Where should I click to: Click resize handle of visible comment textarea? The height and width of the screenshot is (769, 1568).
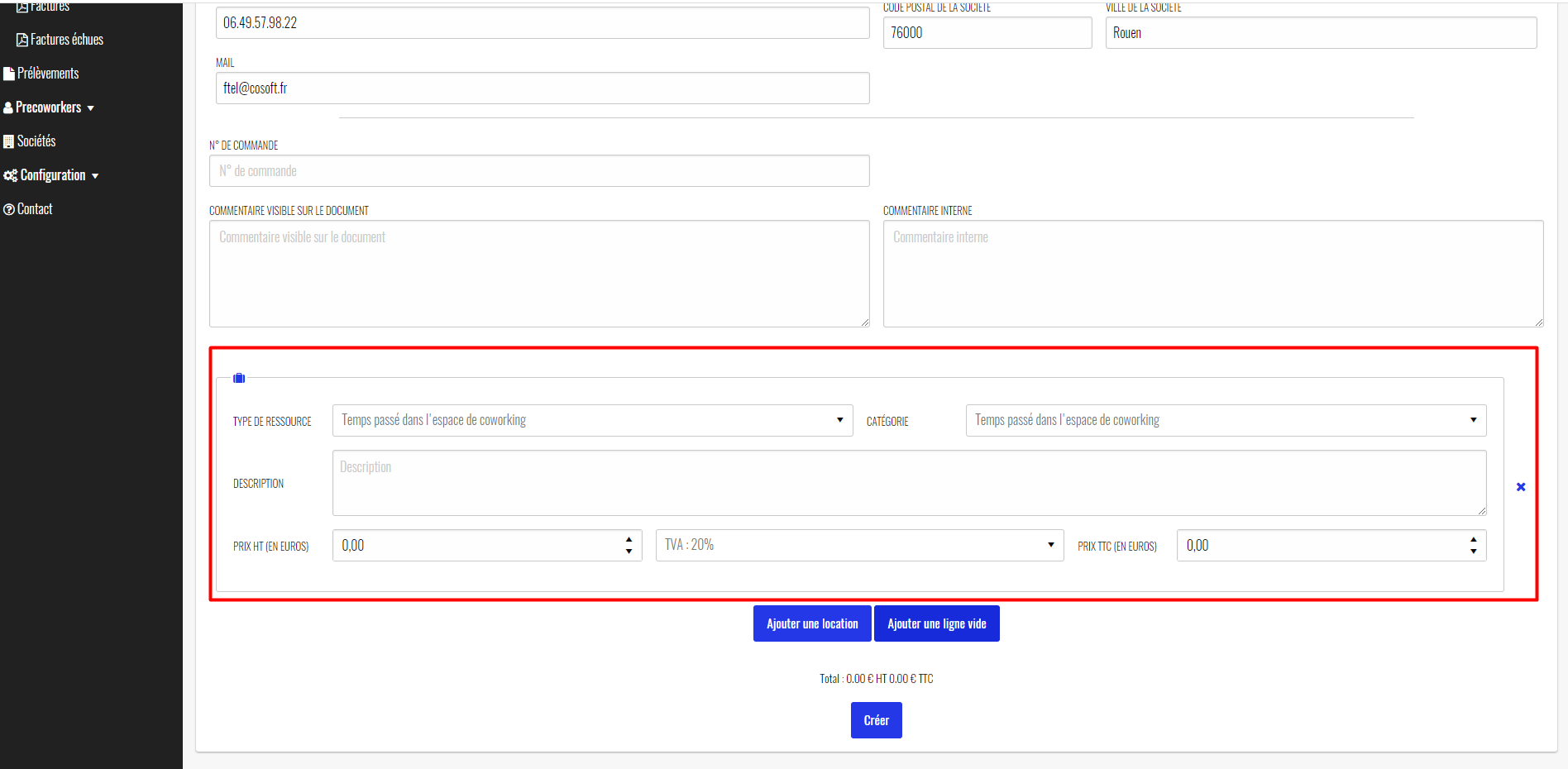(x=865, y=322)
